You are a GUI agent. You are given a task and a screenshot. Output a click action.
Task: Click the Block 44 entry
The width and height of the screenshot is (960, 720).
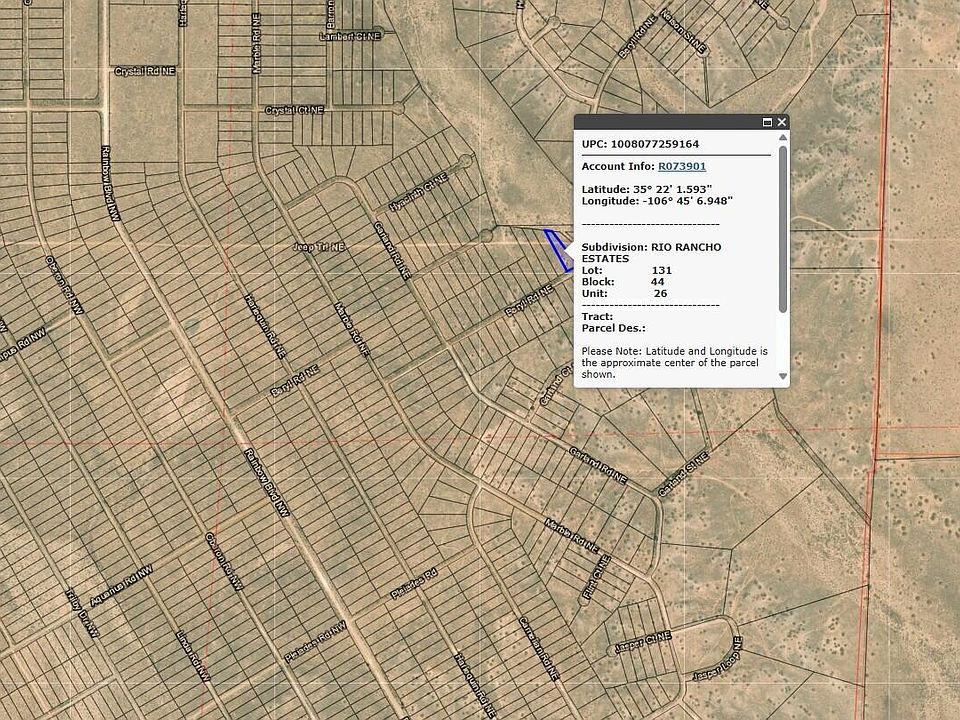(x=623, y=282)
